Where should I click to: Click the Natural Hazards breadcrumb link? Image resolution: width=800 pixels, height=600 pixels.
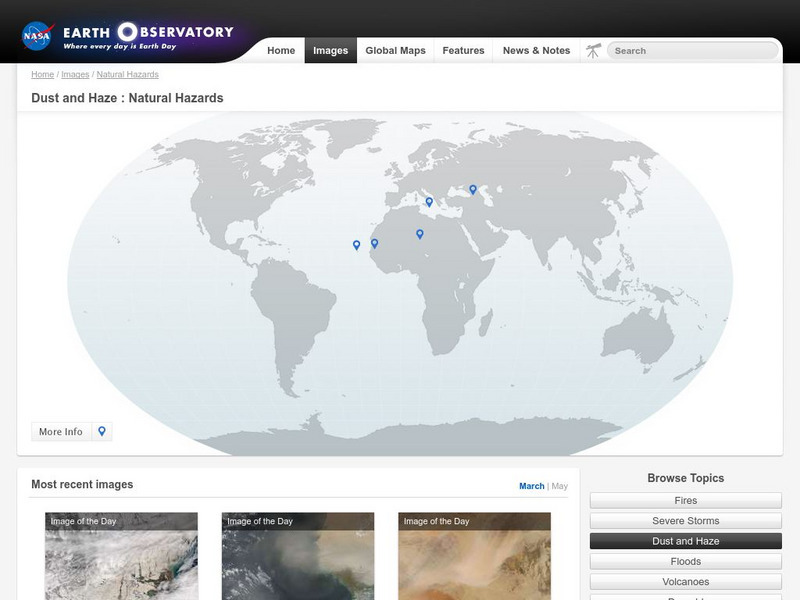click(x=127, y=75)
